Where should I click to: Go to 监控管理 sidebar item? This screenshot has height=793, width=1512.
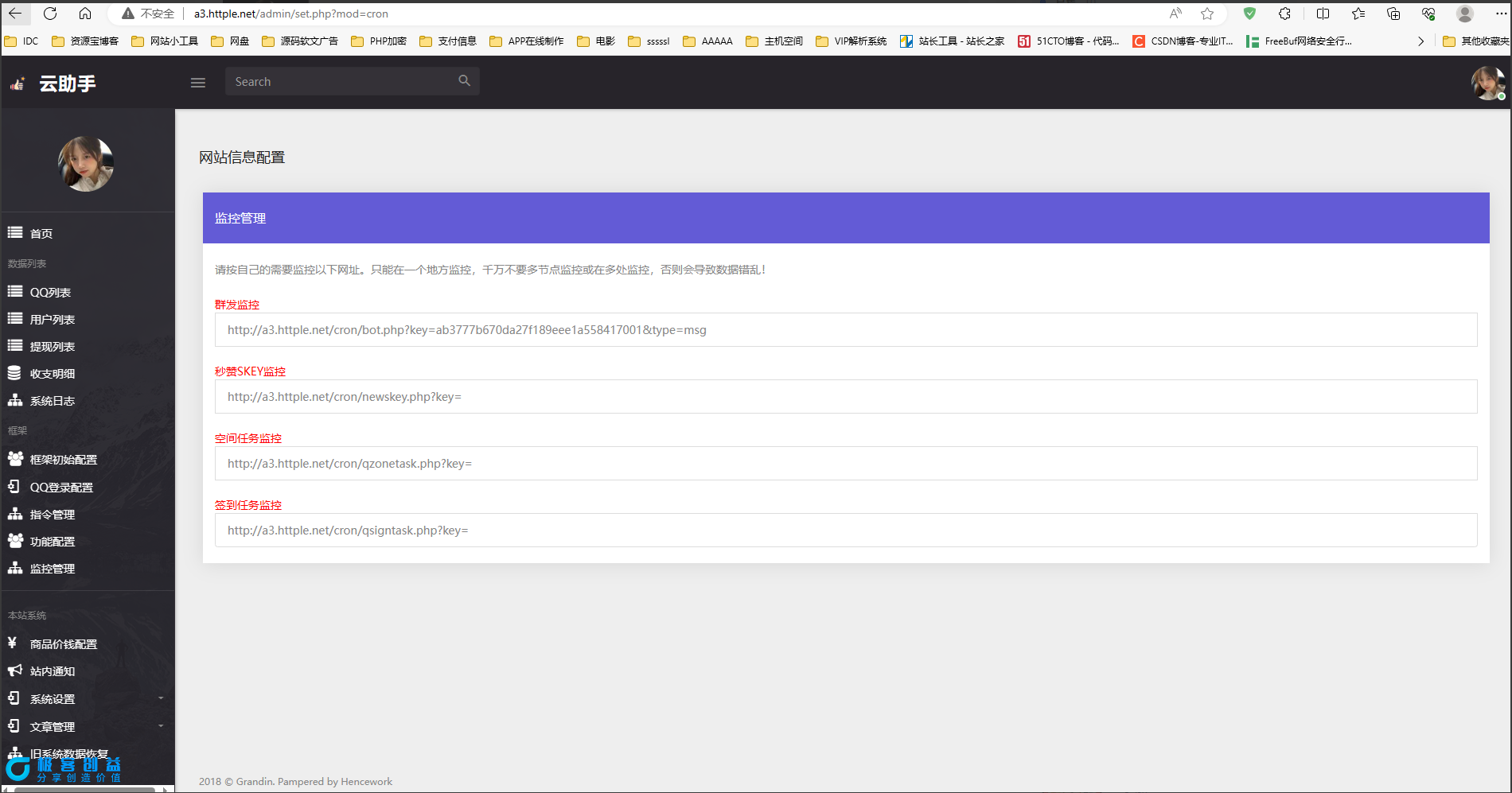(x=53, y=569)
